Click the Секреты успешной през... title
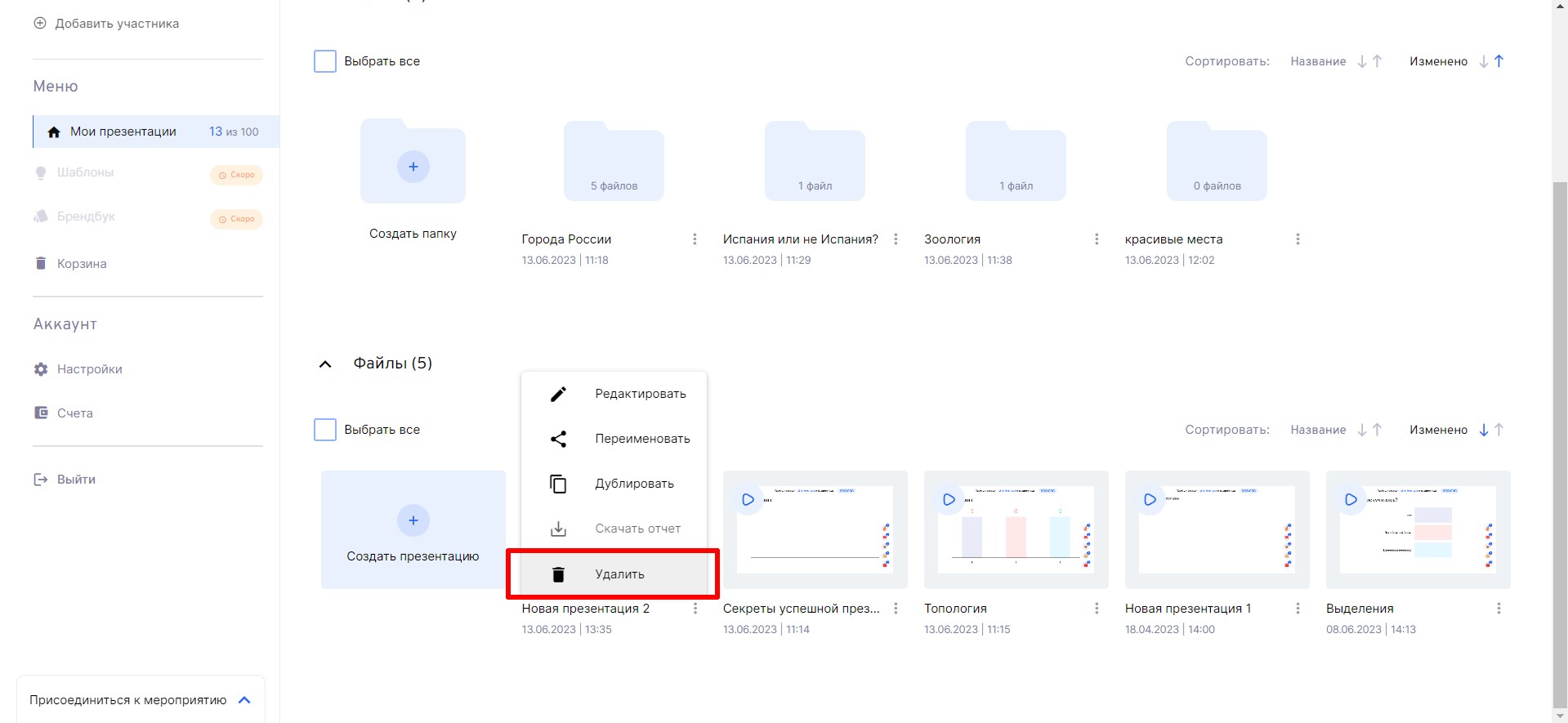 click(801, 609)
